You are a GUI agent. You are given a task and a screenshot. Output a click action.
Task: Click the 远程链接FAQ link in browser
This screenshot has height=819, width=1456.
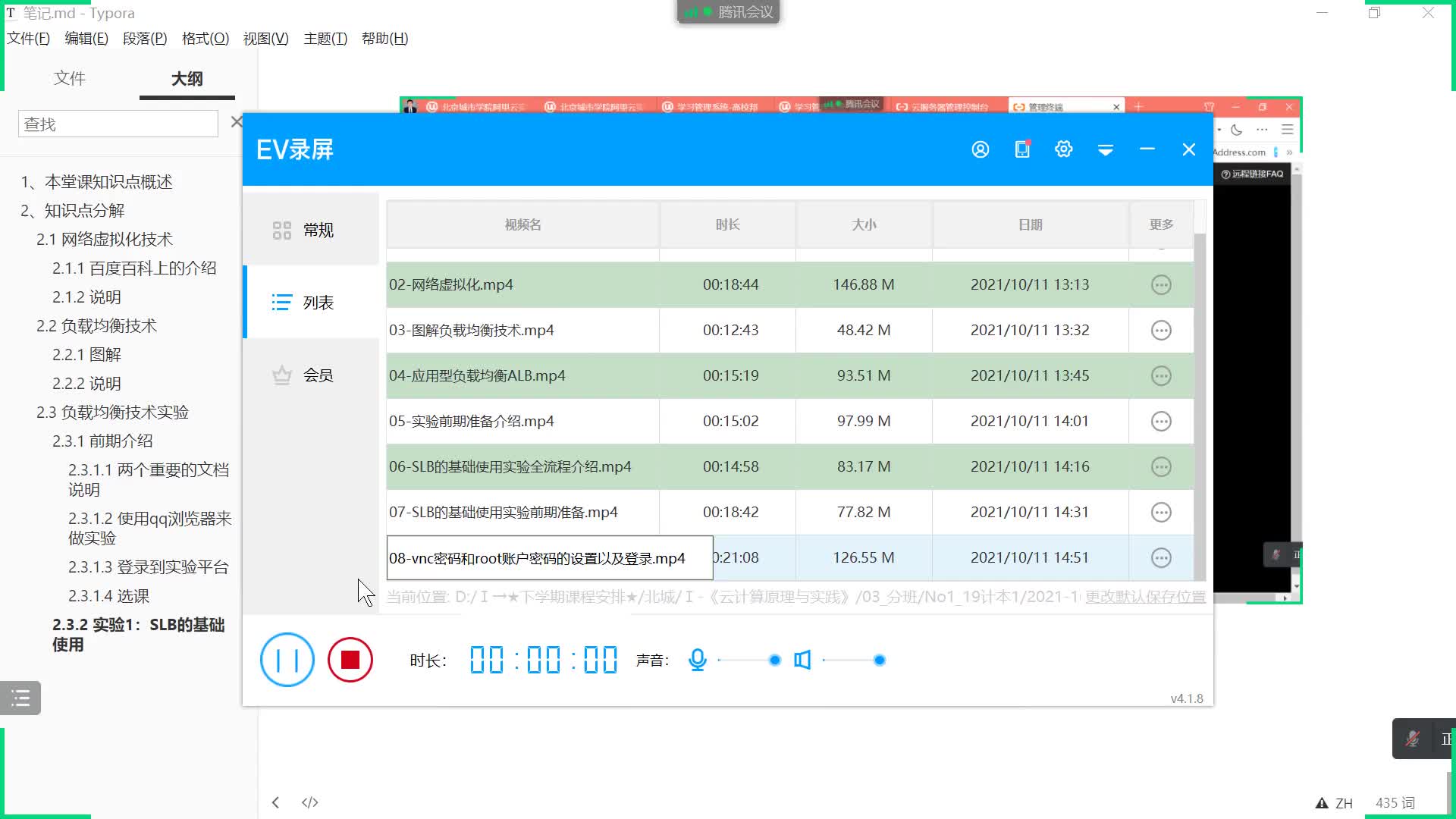tap(1252, 174)
